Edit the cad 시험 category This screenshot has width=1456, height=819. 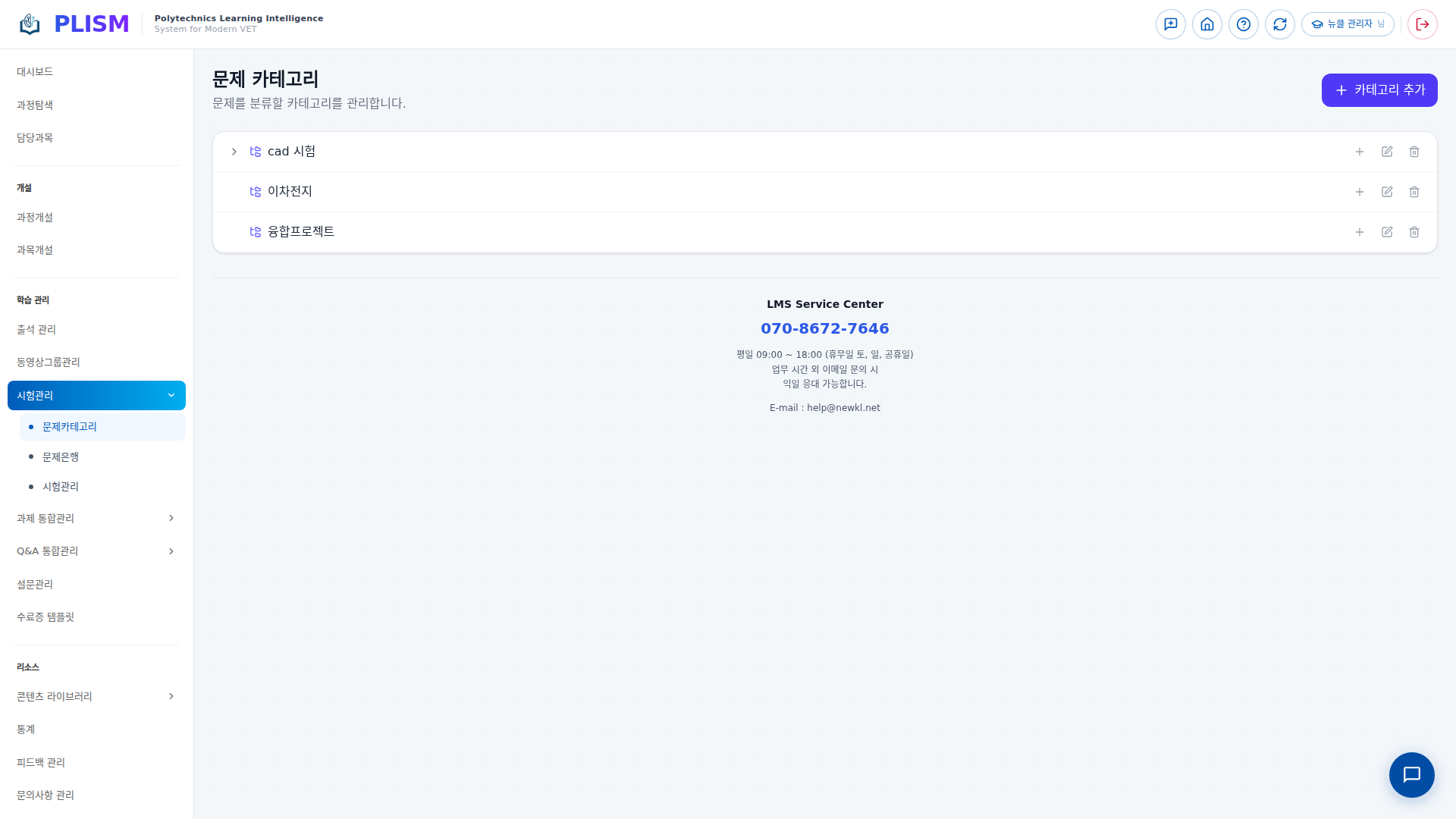1386,152
